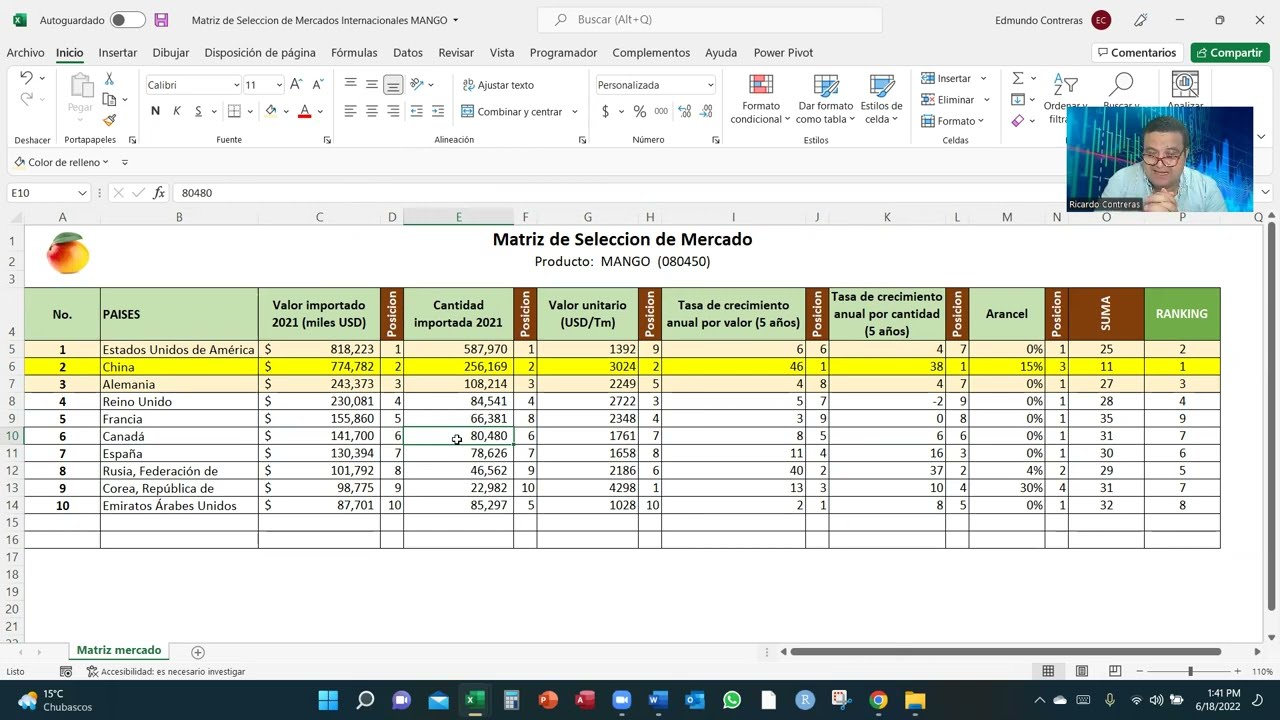Toggle bottom vertical alignment button
Viewport: 1280px width, 720px height.
click(393, 85)
